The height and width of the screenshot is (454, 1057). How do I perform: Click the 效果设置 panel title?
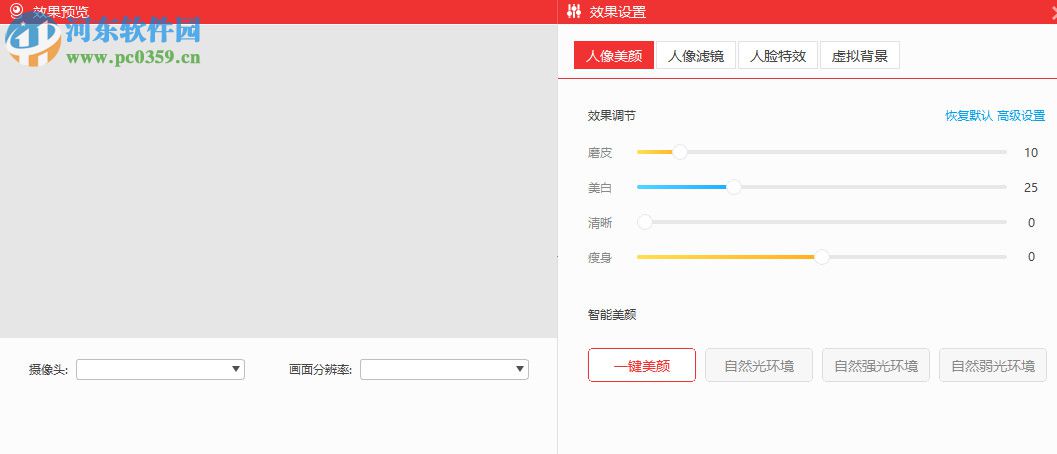click(x=617, y=11)
